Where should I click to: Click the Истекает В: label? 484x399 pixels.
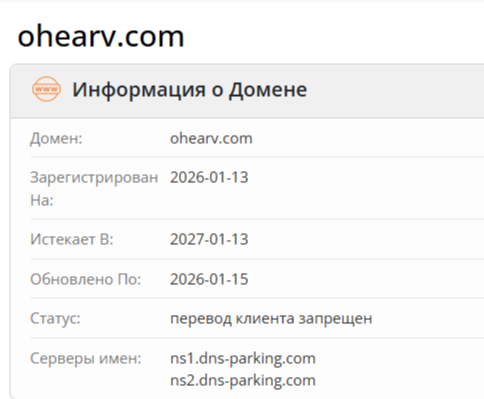tap(72, 239)
